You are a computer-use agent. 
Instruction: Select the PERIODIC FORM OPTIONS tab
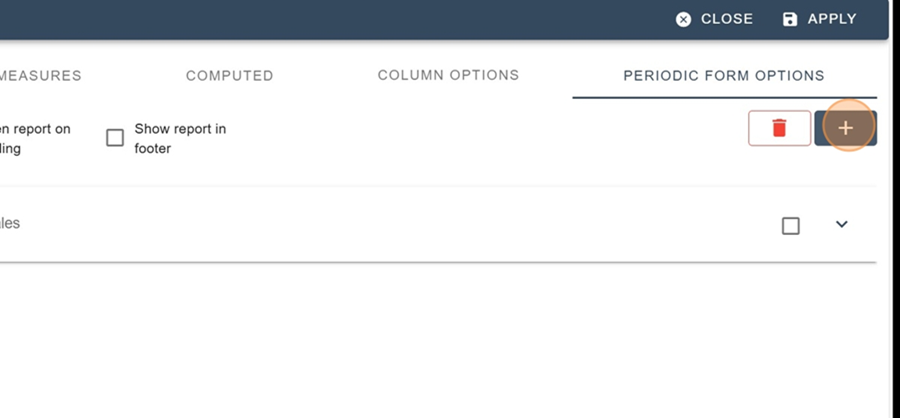724,75
